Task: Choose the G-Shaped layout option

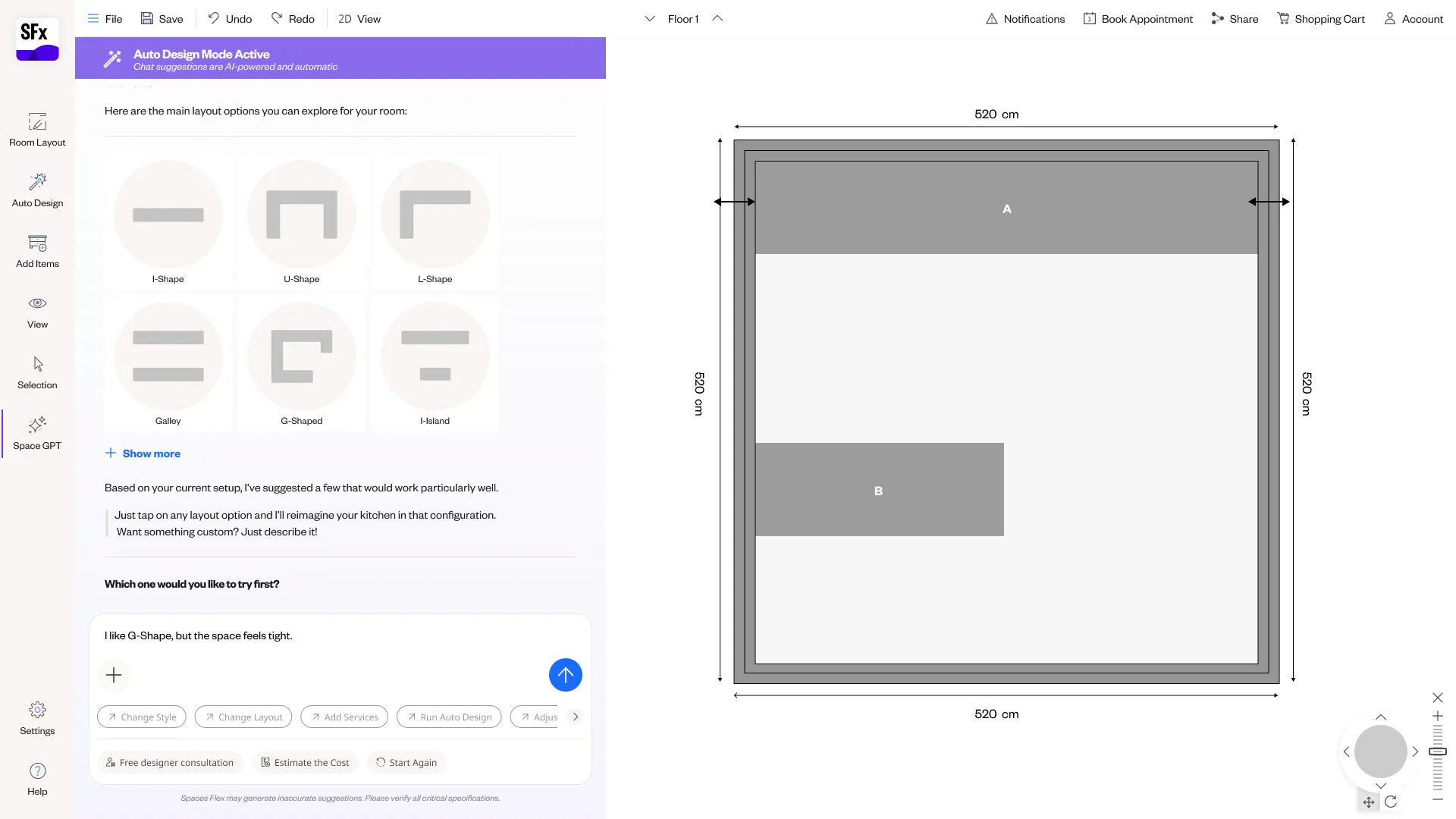Action: point(302,363)
